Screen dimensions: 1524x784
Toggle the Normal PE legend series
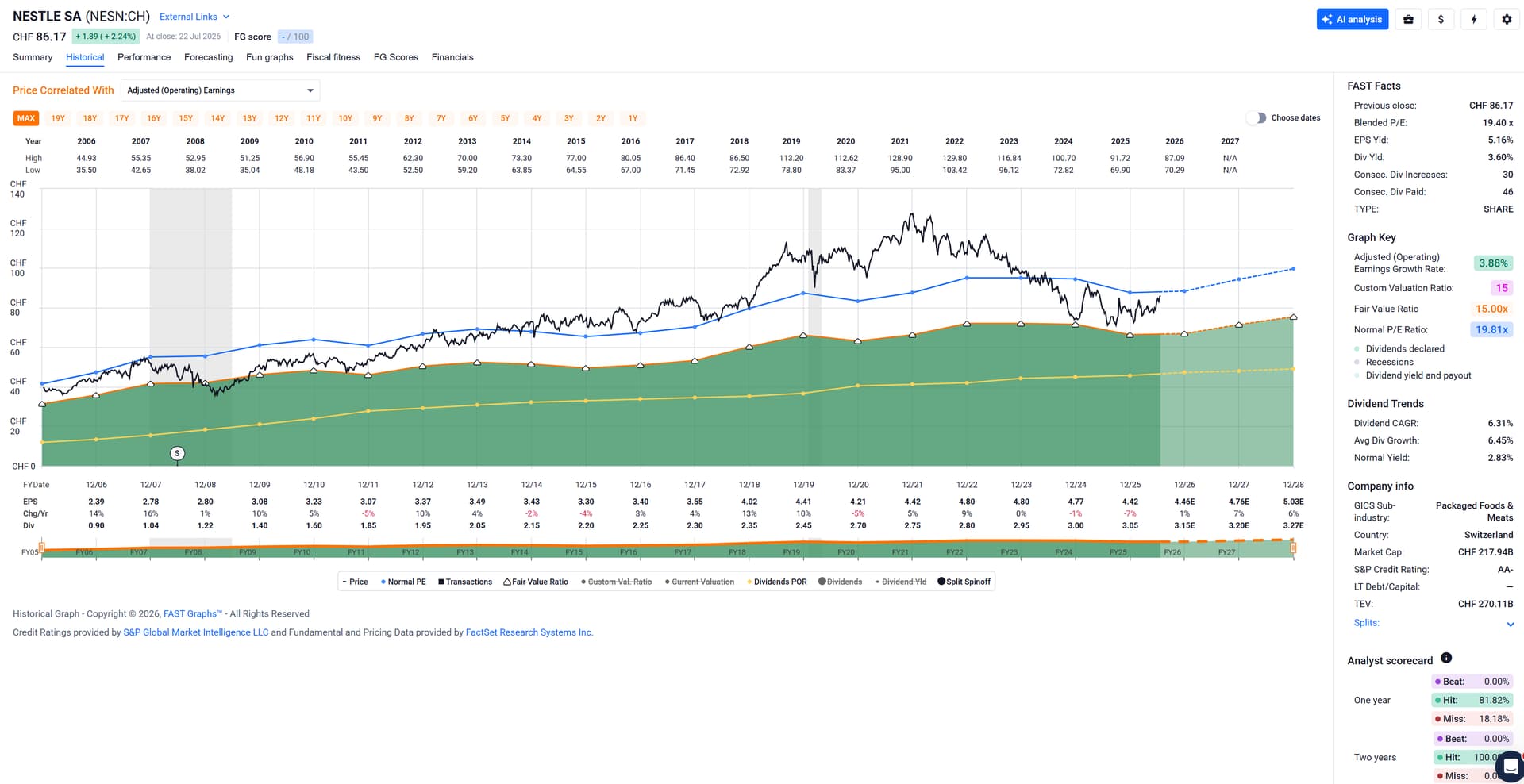tap(403, 582)
